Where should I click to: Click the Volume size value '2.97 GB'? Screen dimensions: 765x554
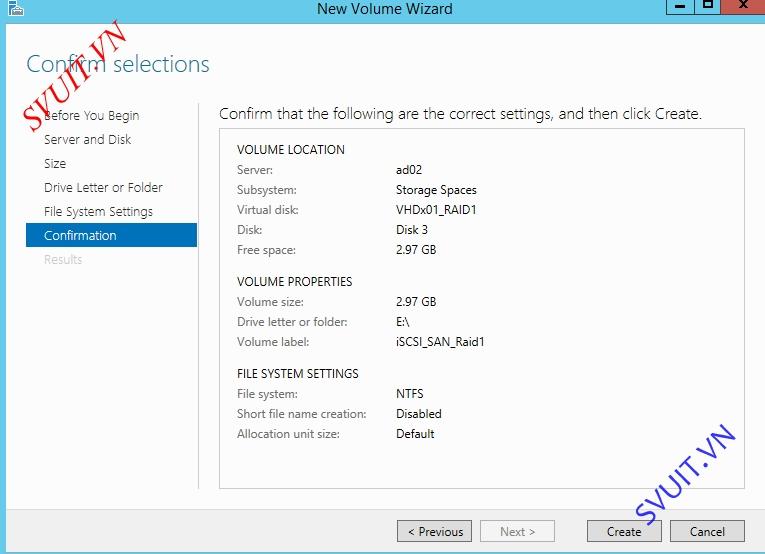(416, 302)
